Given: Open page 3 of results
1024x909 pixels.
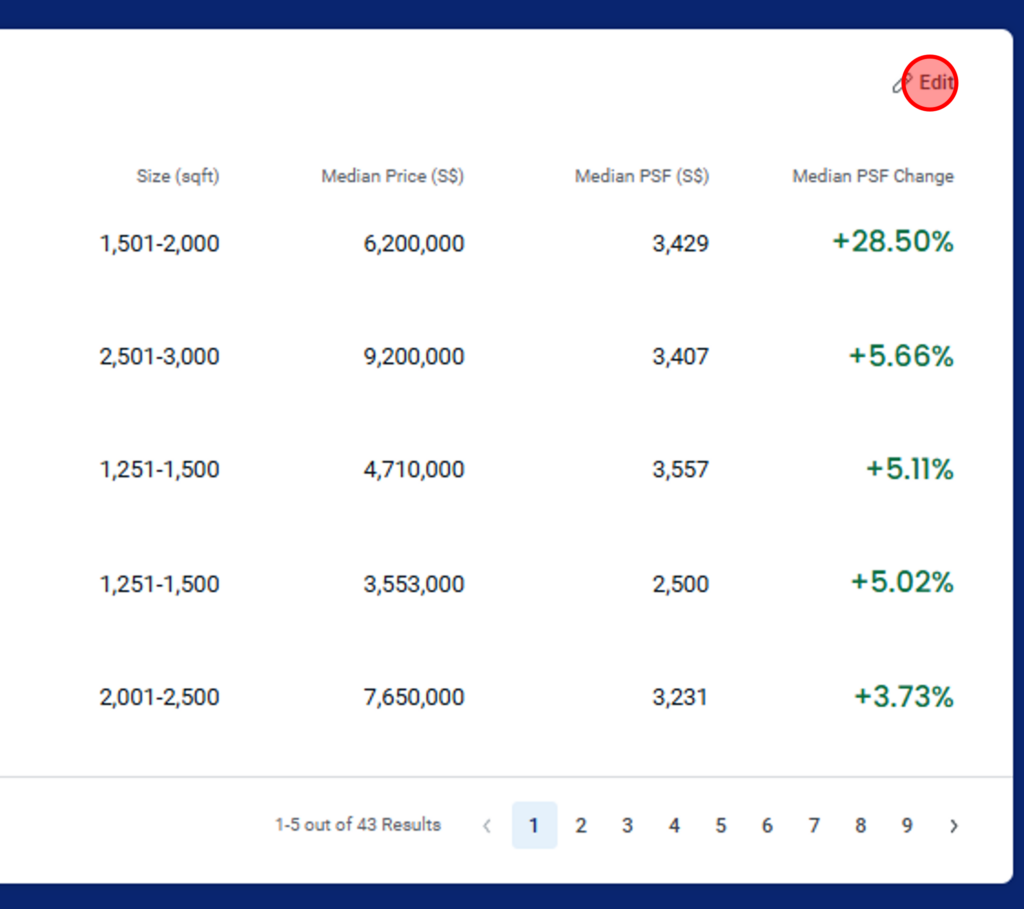Looking at the screenshot, I should coord(627,826).
